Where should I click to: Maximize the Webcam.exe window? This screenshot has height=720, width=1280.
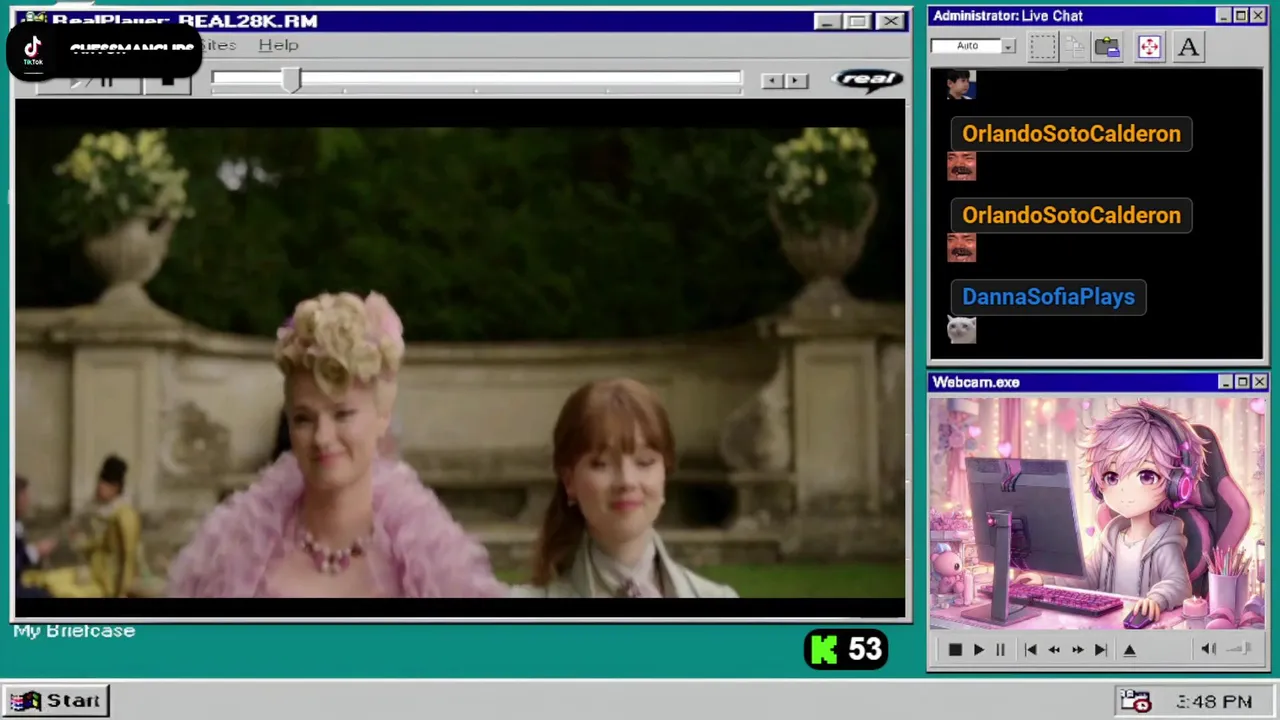1242,382
